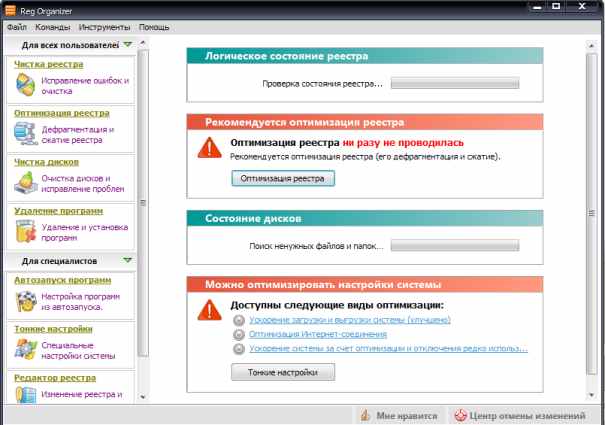Click sidebar scrollbar up arrow
Image resolution: width=605 pixels, height=425 pixels.
point(143,43)
